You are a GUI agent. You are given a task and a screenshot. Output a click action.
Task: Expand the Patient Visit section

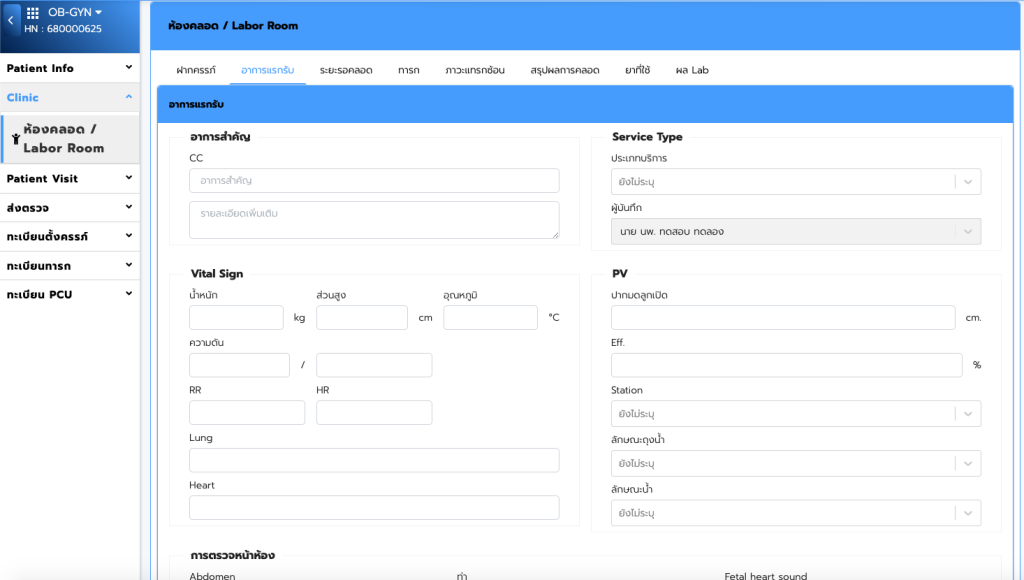point(69,178)
